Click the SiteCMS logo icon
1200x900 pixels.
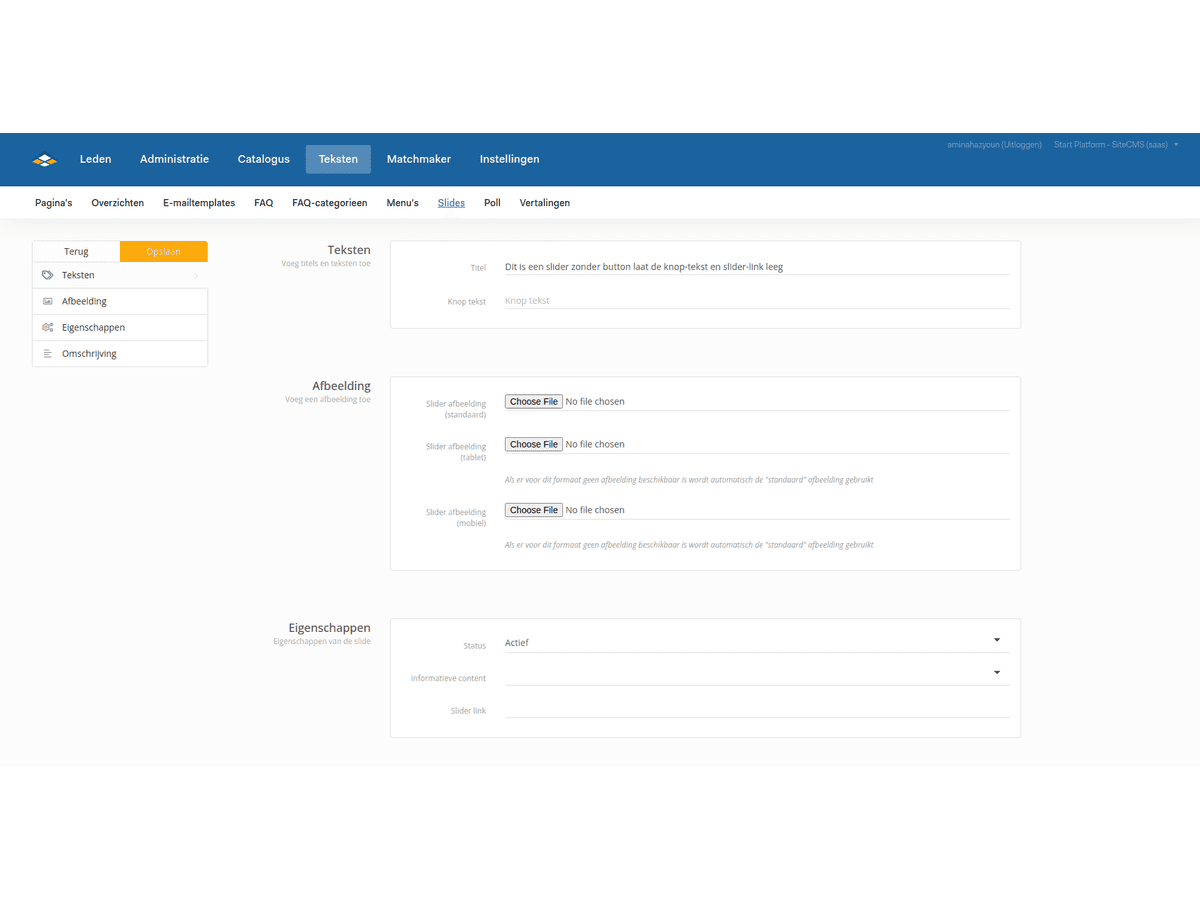(45, 159)
